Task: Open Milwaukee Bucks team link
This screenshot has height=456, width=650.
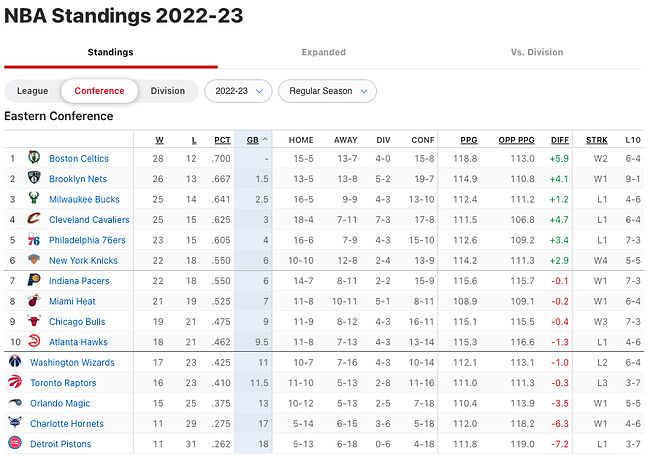Action: tap(84, 199)
